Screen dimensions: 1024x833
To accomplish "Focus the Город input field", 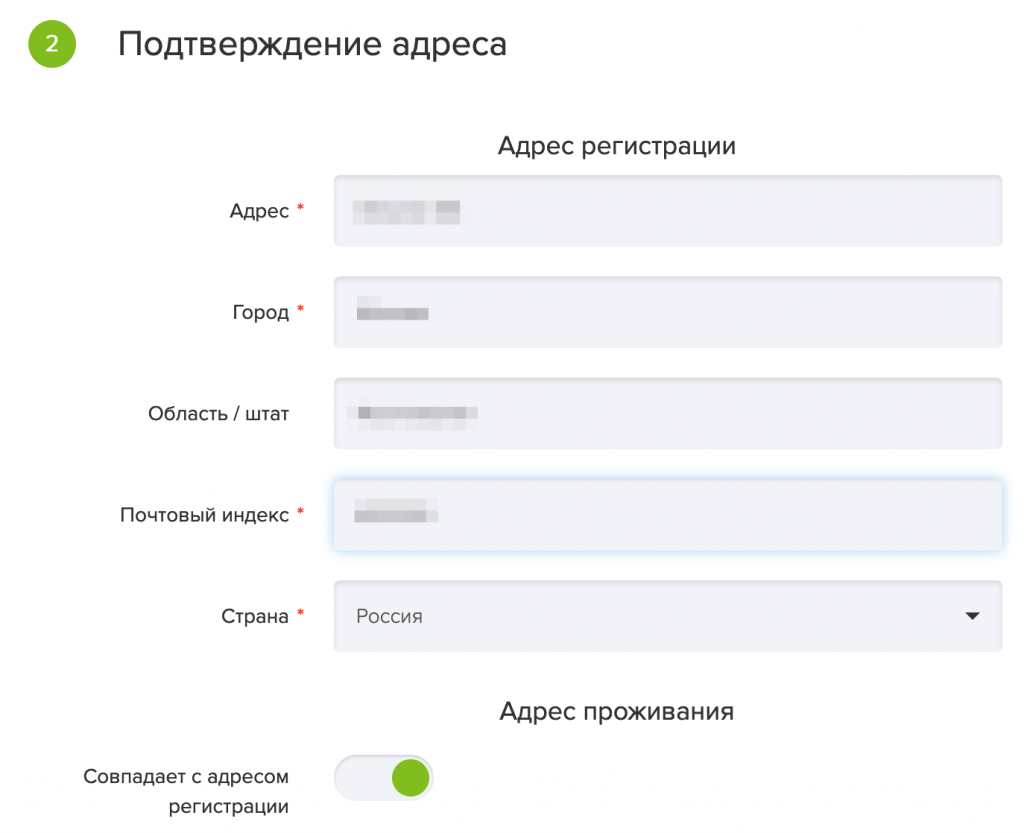I will [x=667, y=312].
